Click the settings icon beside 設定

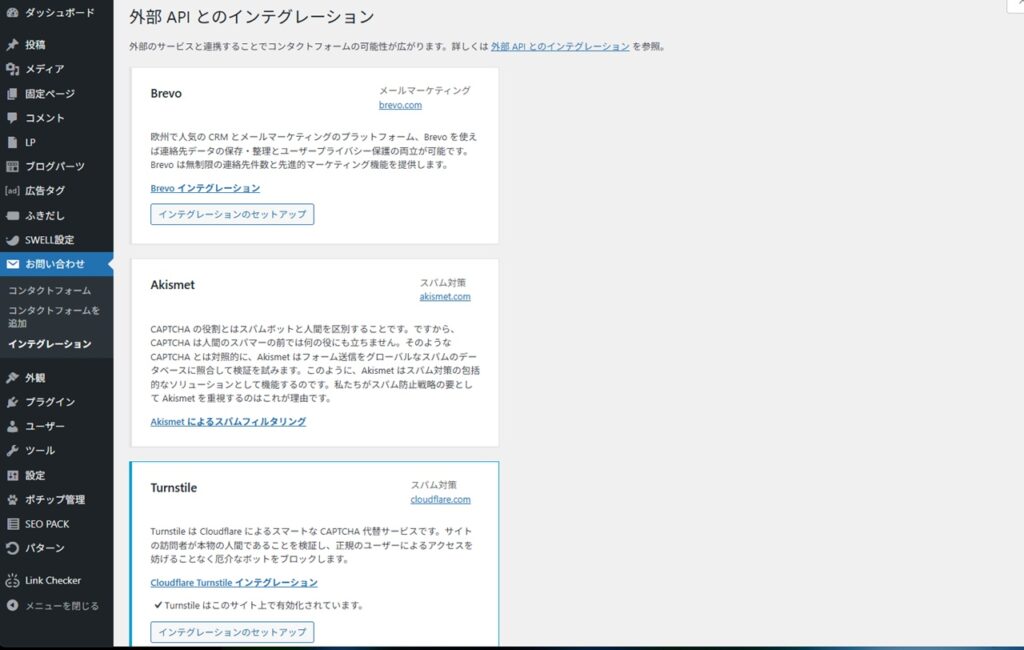point(12,475)
